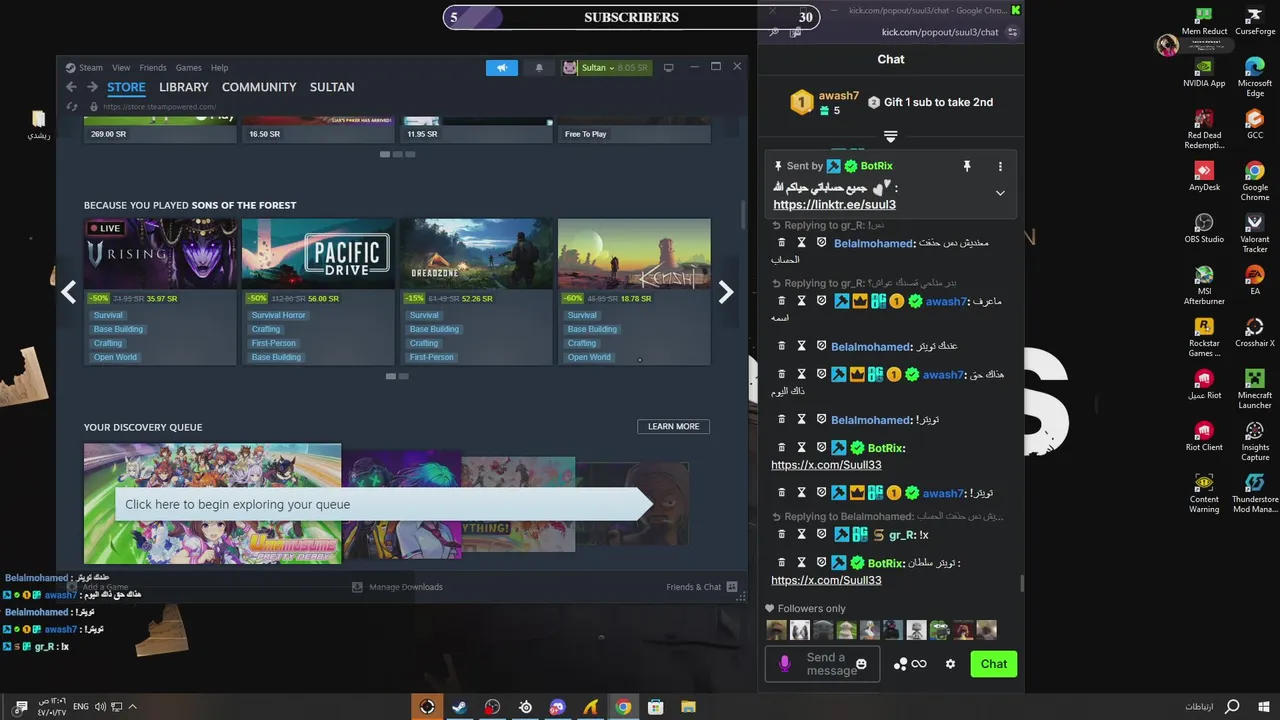Open Steam from the taskbar
Screen dimensions: 1280x720
point(459,707)
